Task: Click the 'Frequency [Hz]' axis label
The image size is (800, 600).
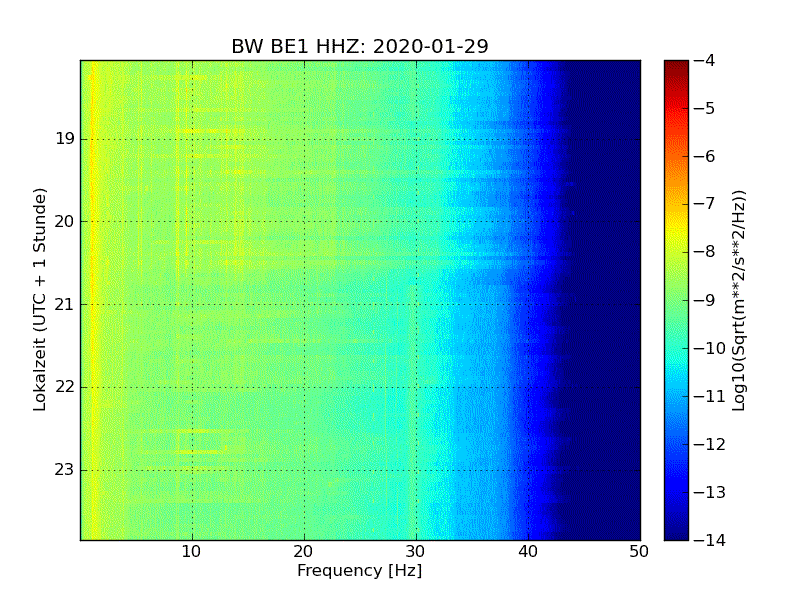Action: coord(360,570)
